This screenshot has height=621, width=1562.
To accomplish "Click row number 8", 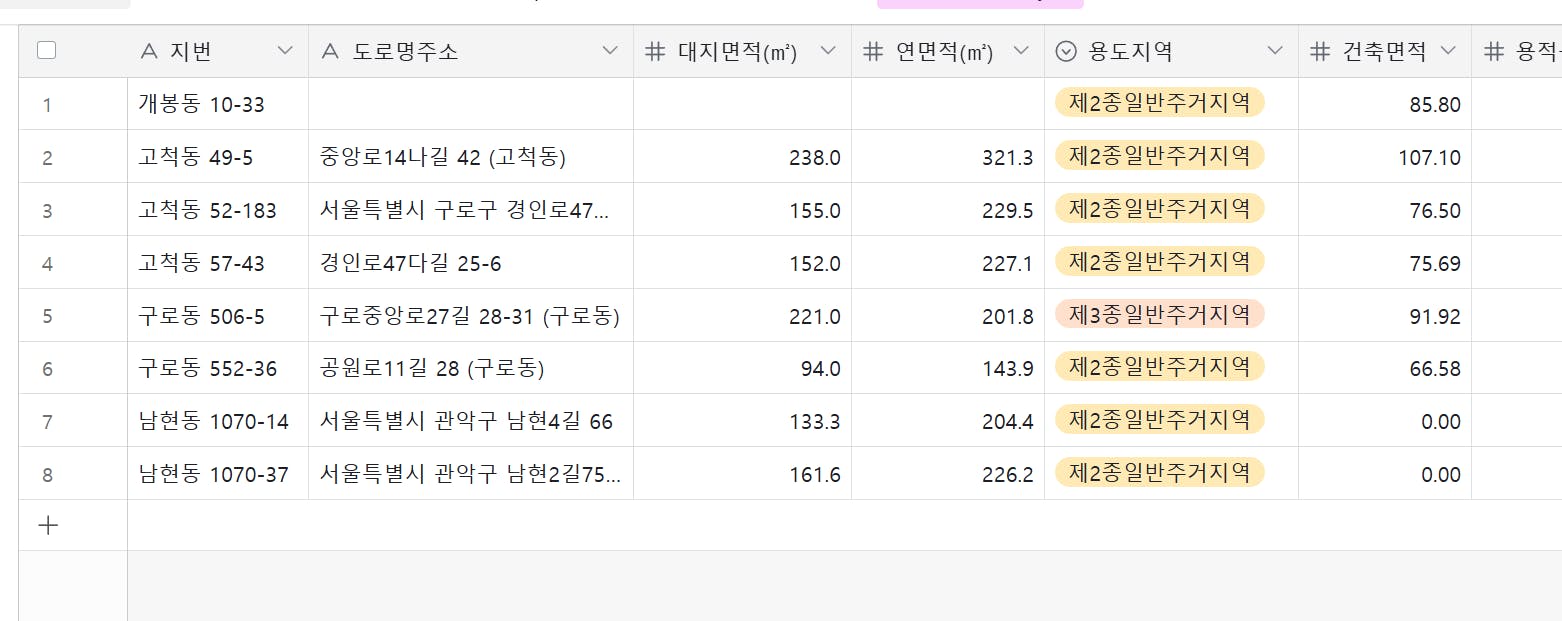I will [47, 474].
